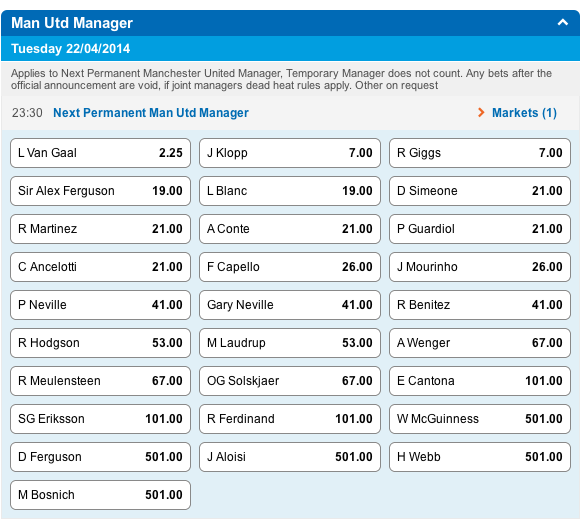
Task: Click the market rules text starting 'Applies to Next'
Action: 281,79
